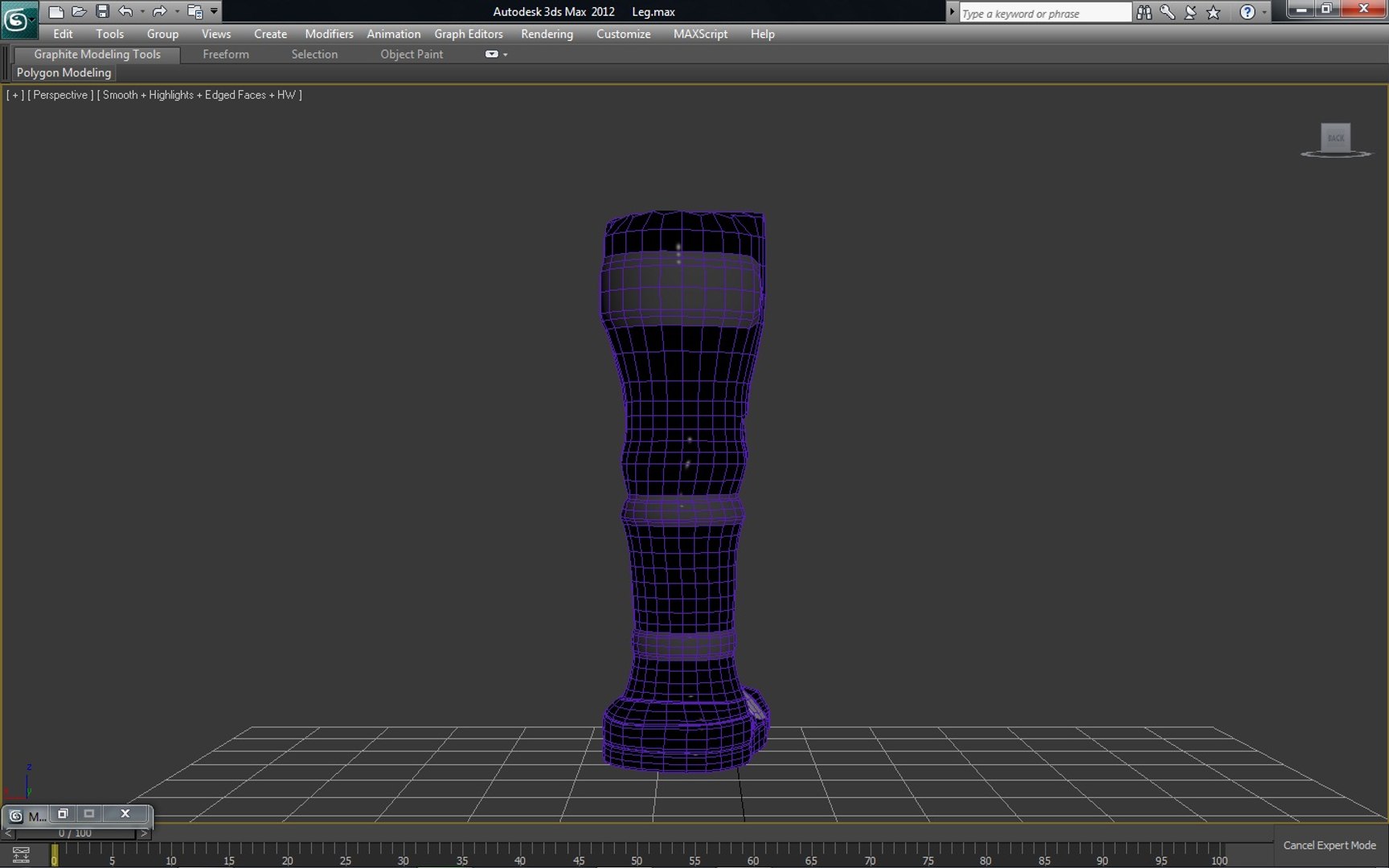Open the Modifiers menu
Screen dimensions: 1389x868
(329, 34)
